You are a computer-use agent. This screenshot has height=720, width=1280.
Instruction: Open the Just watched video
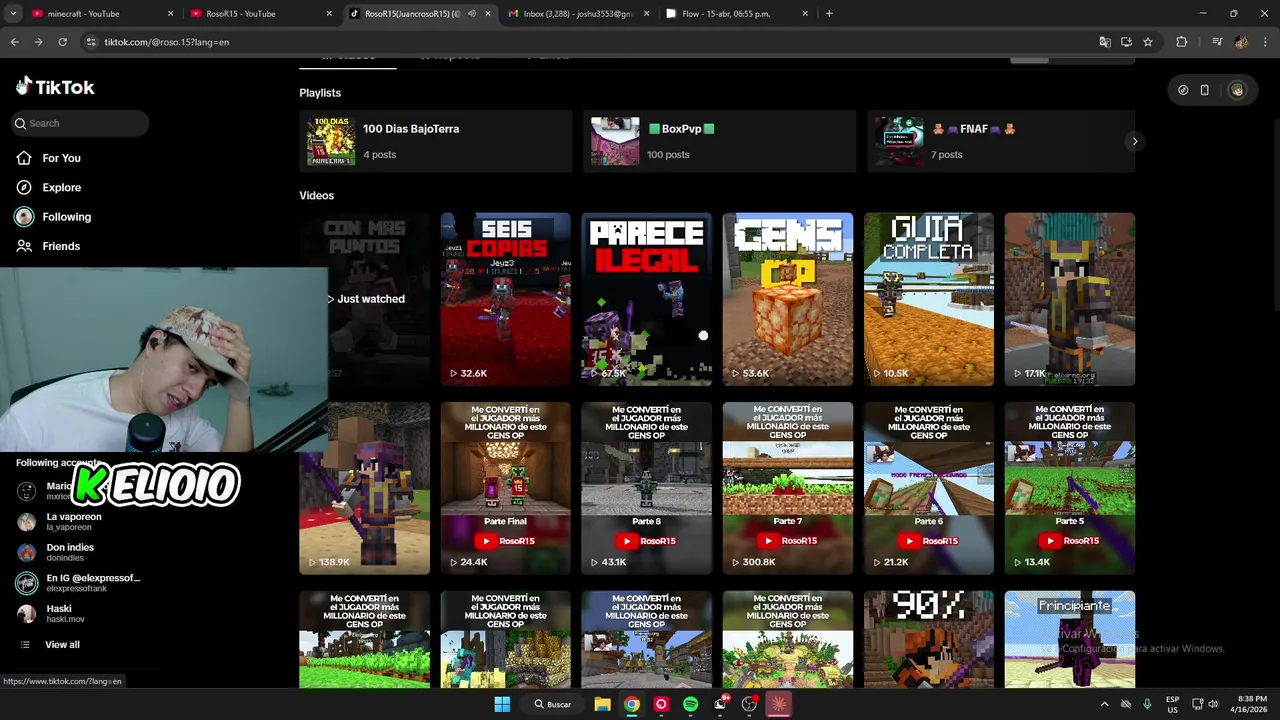pyautogui.click(x=365, y=299)
